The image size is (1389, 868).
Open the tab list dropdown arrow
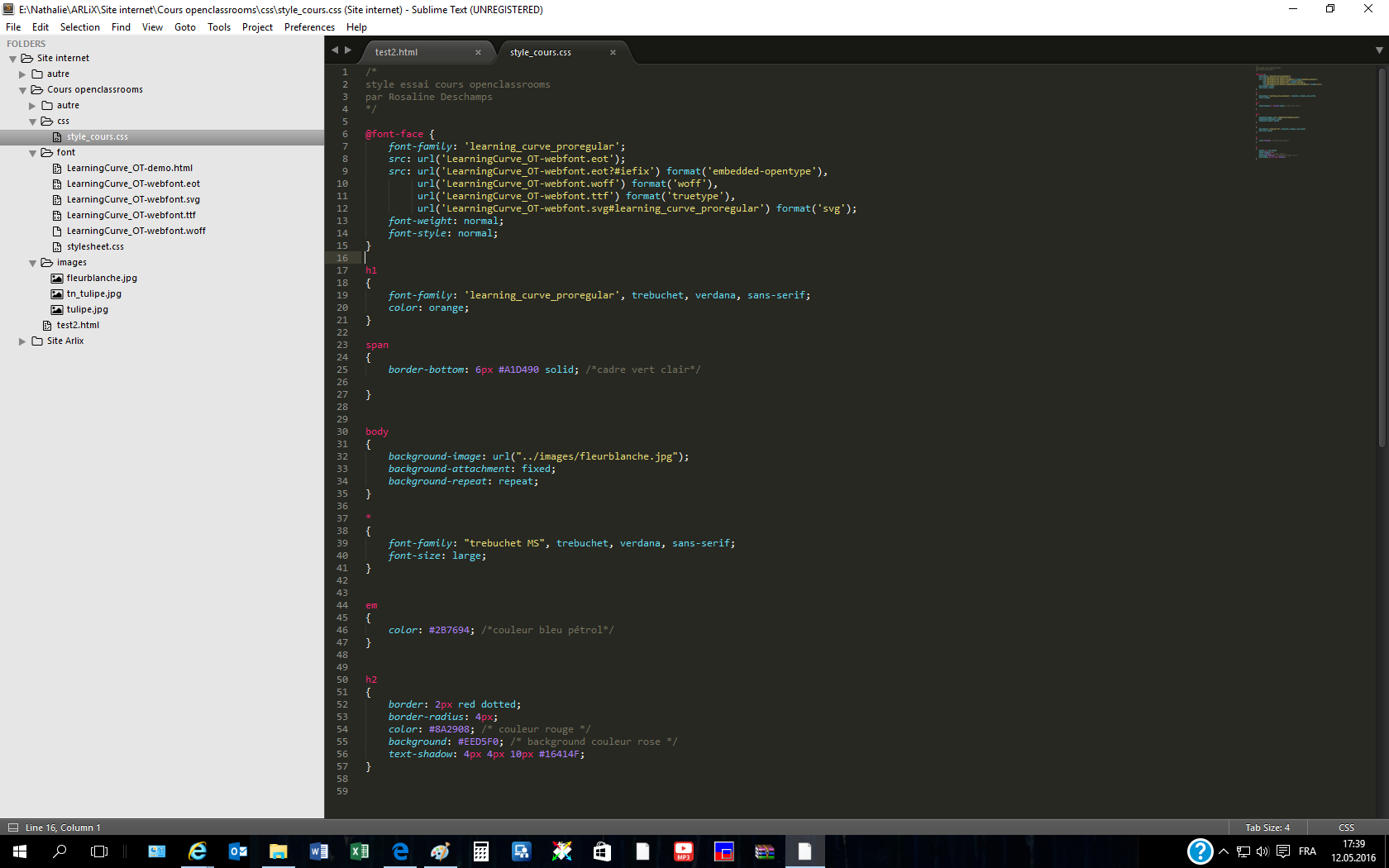pos(1379,50)
